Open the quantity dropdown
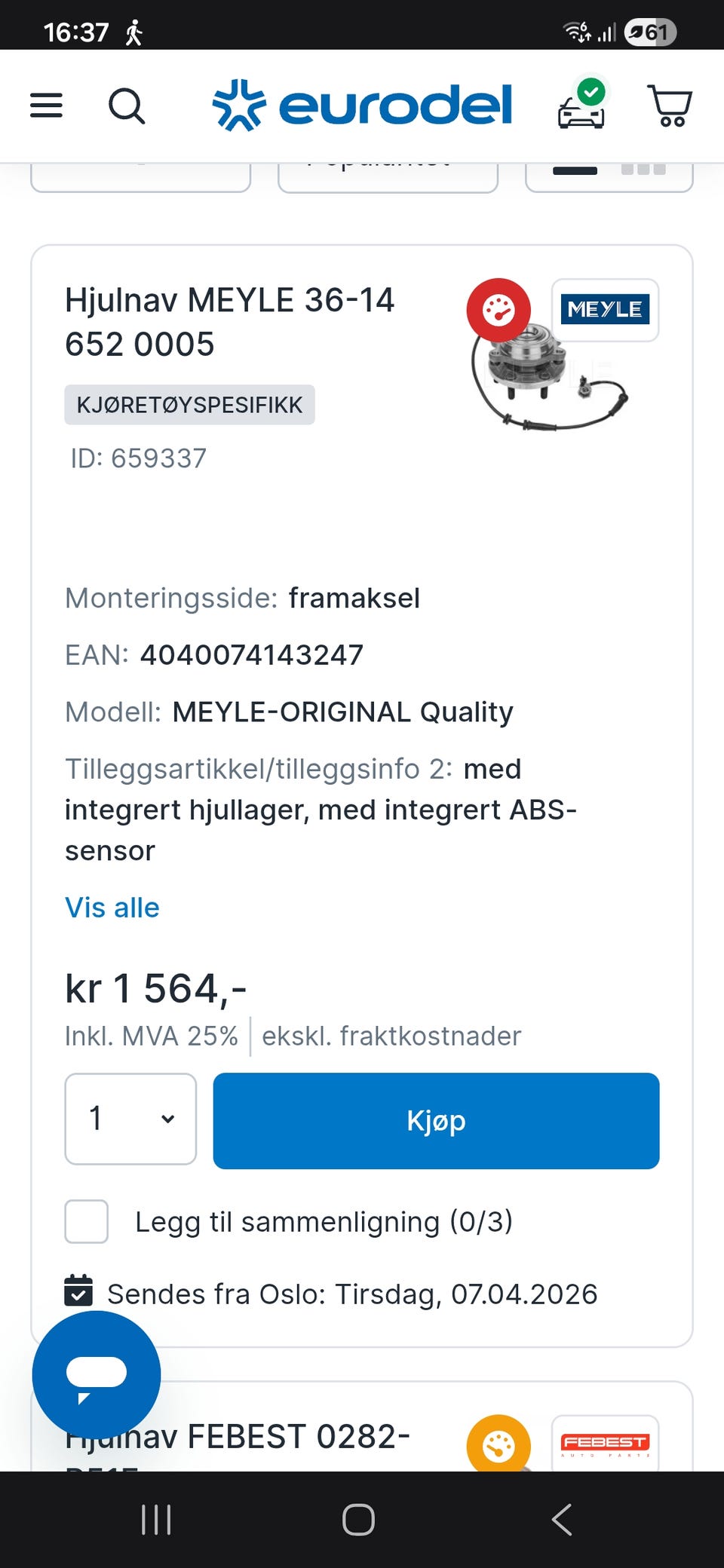The height and width of the screenshot is (1568, 724). (x=130, y=1119)
